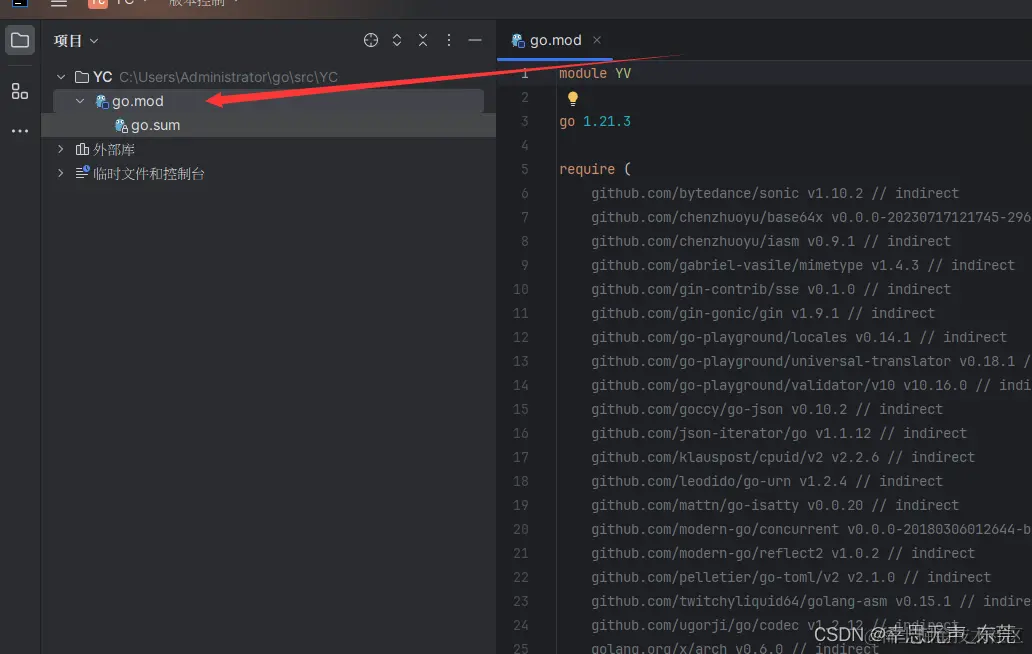Click the go.sum file icon in tree
This screenshot has height=654, width=1032.
(x=121, y=125)
